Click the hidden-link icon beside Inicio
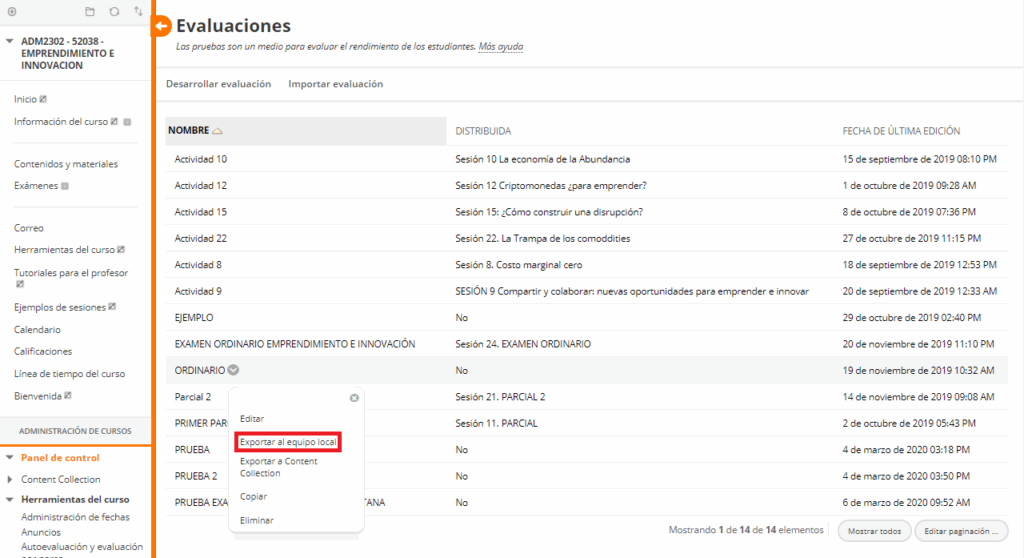This screenshot has width=1024, height=558. (x=43, y=99)
